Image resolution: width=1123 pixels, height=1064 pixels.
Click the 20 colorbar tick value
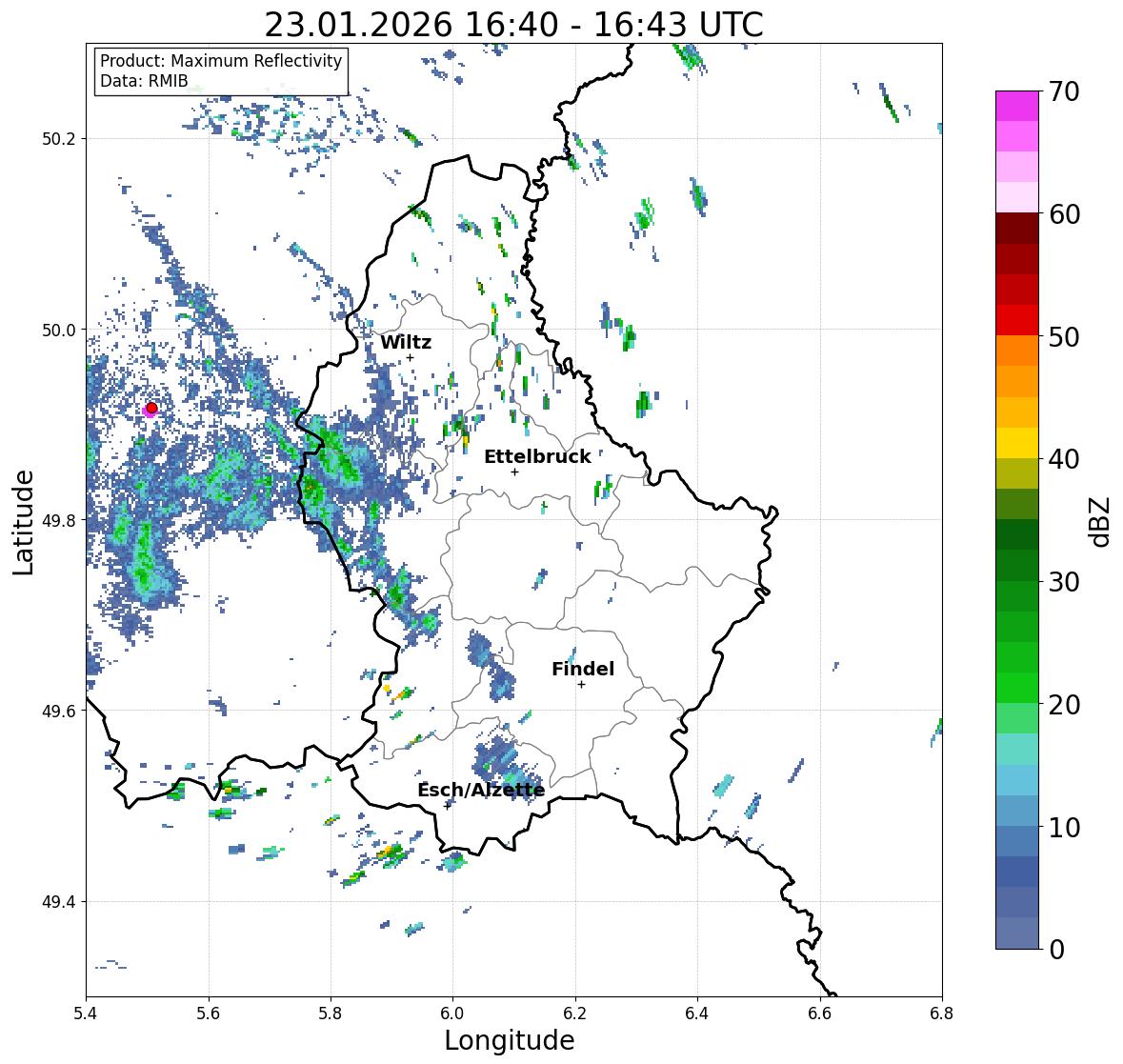coord(1063,705)
